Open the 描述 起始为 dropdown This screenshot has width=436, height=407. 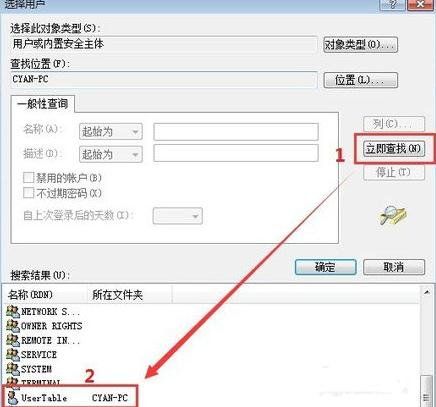(x=111, y=154)
